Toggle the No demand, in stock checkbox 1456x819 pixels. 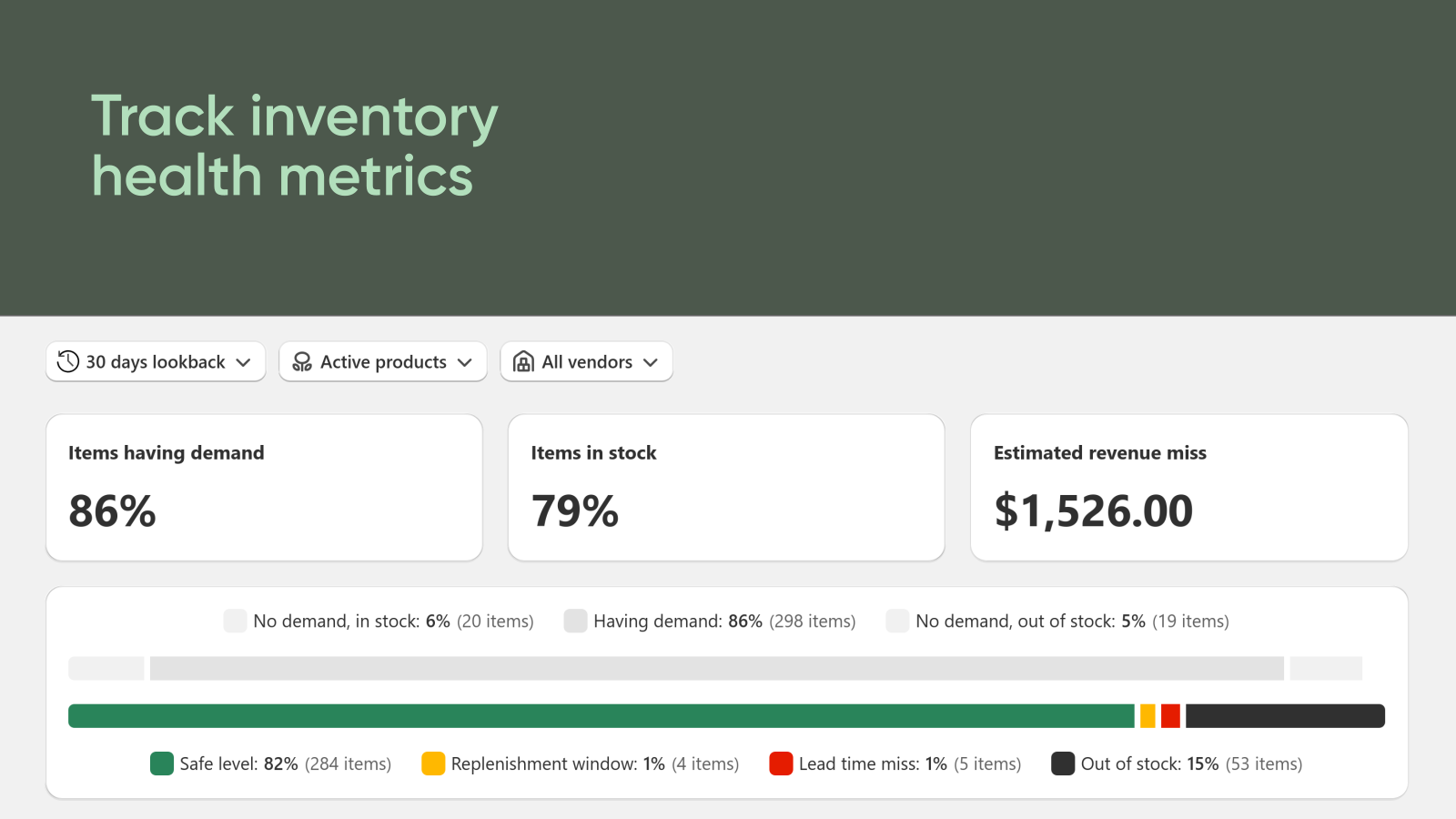235,621
